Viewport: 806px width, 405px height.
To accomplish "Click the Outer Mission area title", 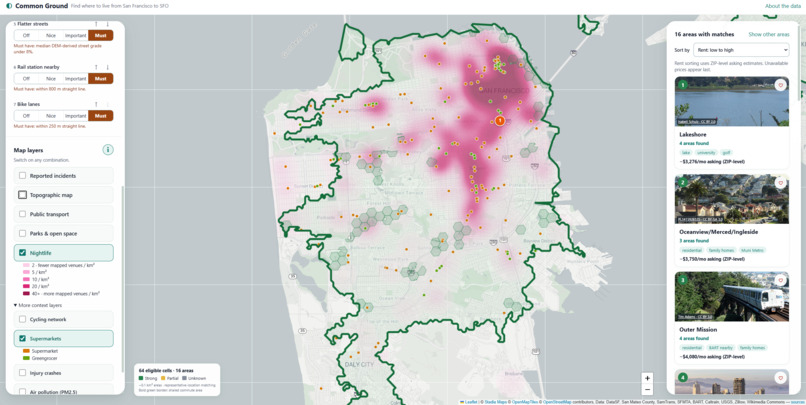I will pyautogui.click(x=698, y=329).
